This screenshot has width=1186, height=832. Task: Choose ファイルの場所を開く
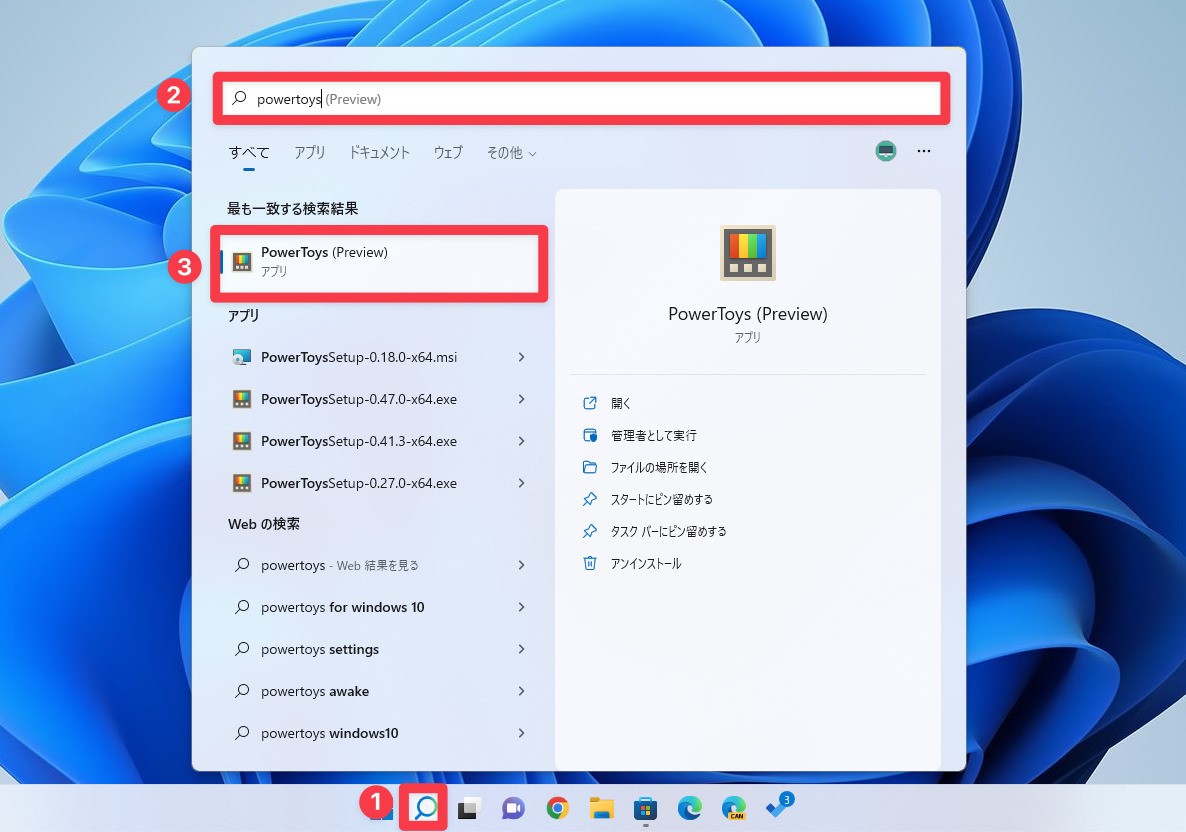[x=659, y=467]
